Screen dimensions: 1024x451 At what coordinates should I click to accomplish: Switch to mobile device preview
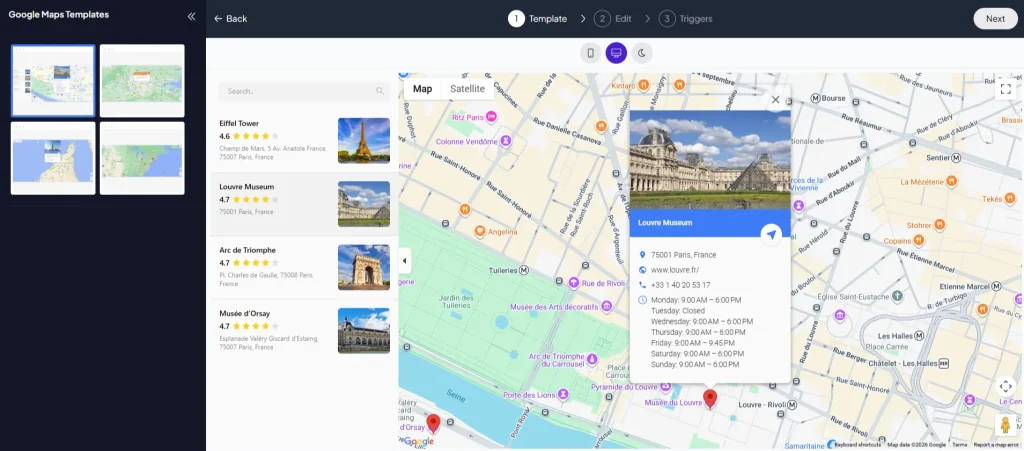click(591, 53)
